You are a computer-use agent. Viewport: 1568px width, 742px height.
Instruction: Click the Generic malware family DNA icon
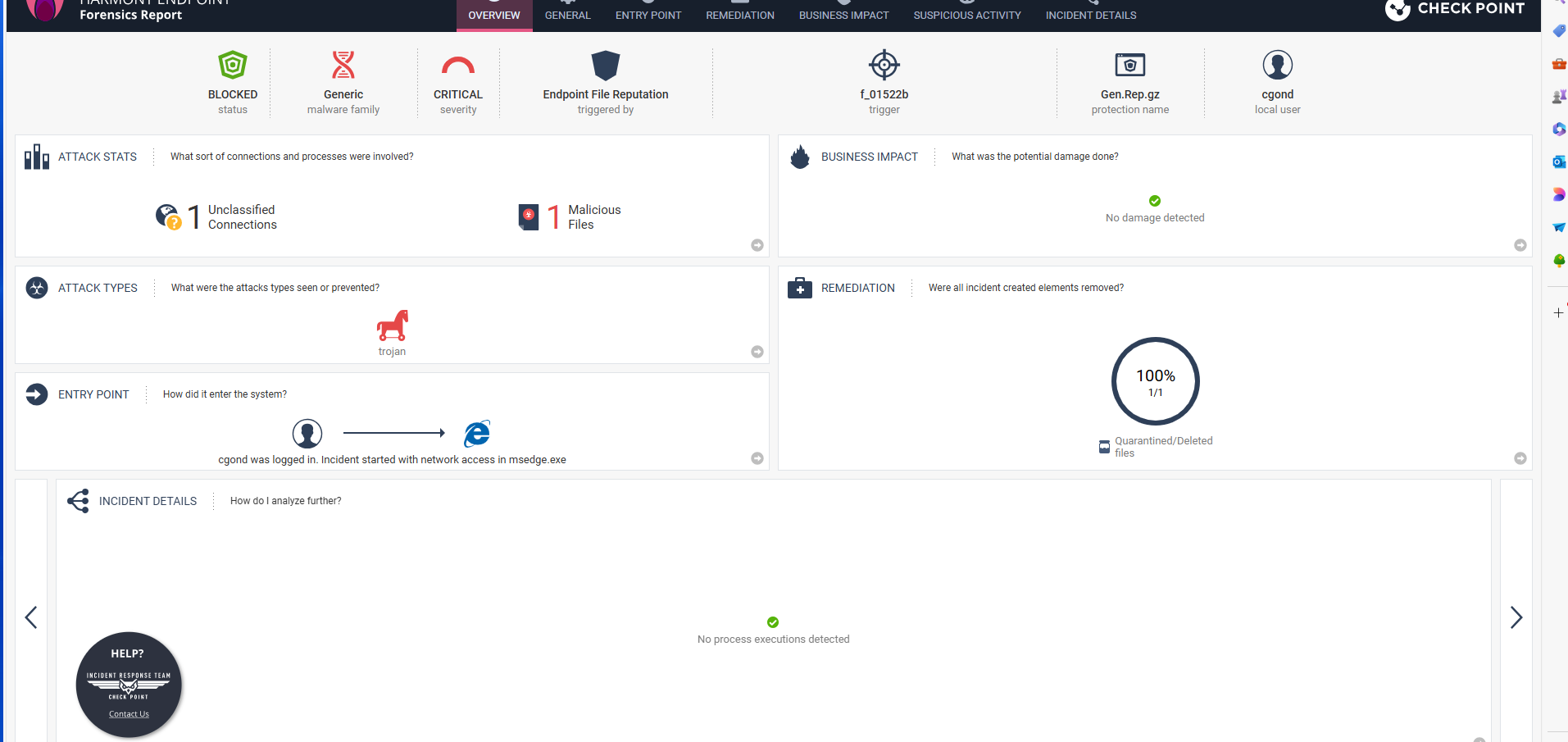pos(343,65)
